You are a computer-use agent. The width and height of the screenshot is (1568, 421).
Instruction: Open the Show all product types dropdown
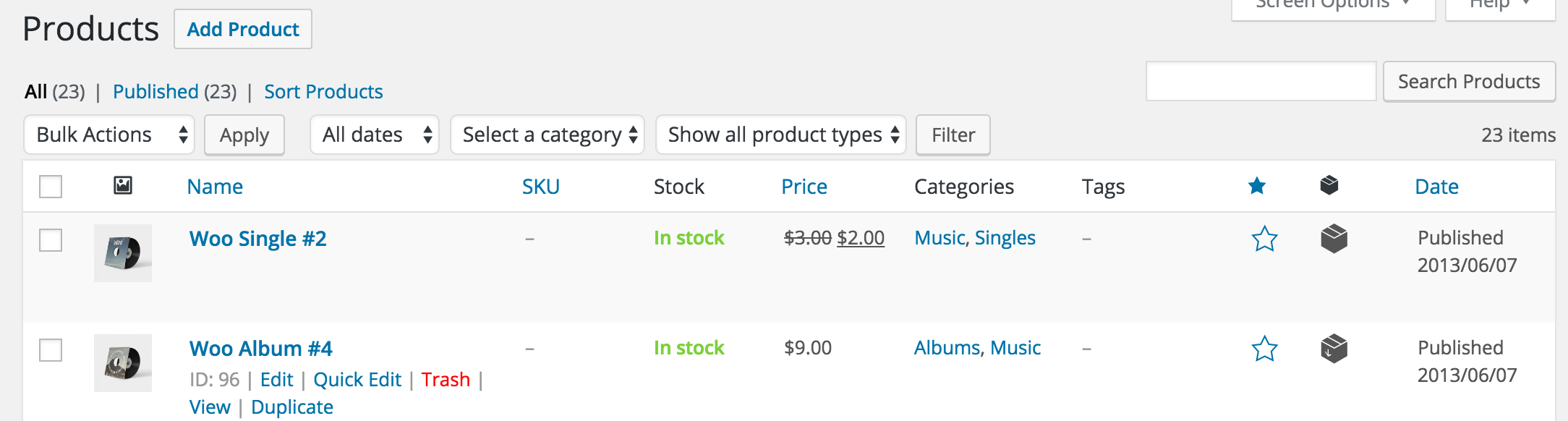(781, 135)
